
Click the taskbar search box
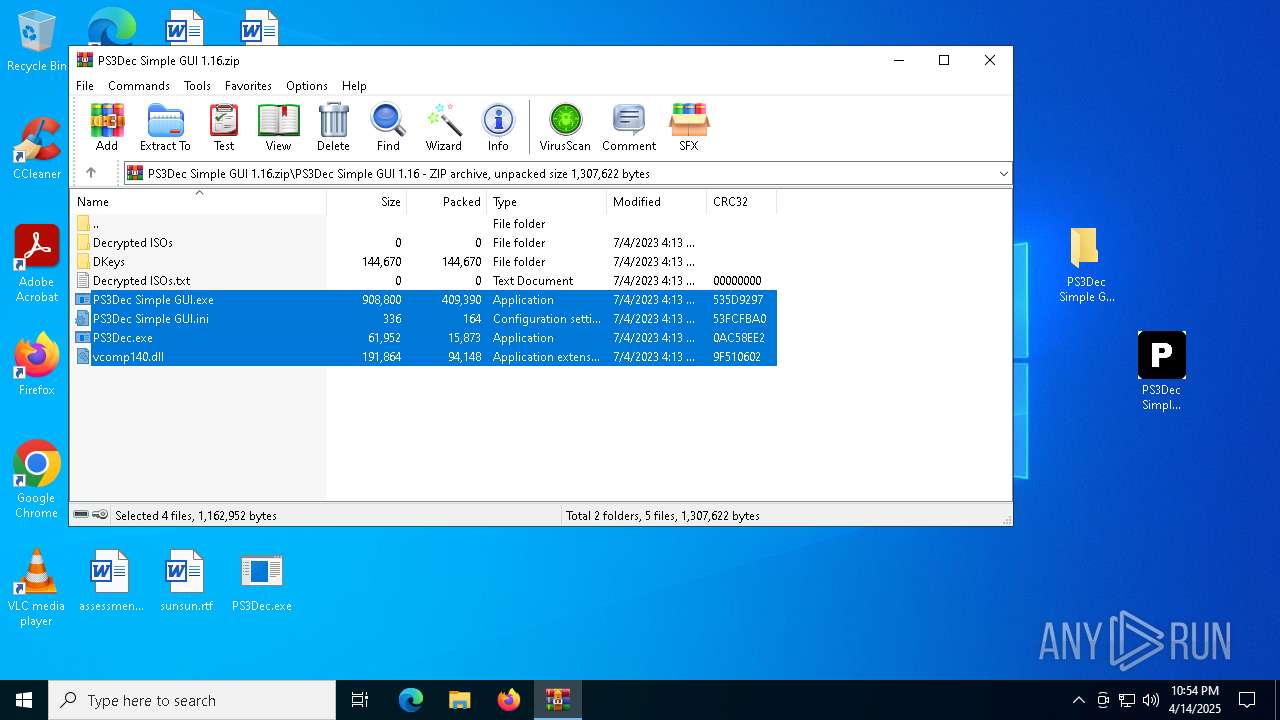pos(192,700)
